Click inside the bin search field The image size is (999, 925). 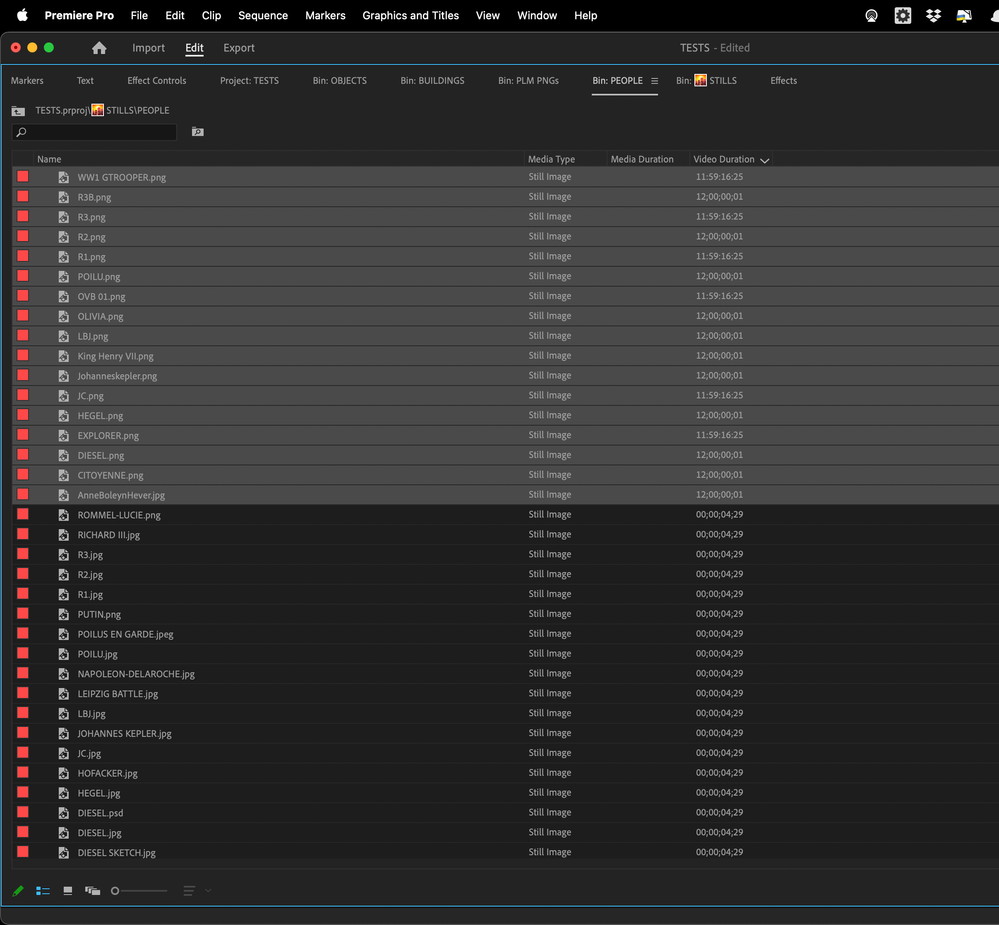tap(94, 132)
